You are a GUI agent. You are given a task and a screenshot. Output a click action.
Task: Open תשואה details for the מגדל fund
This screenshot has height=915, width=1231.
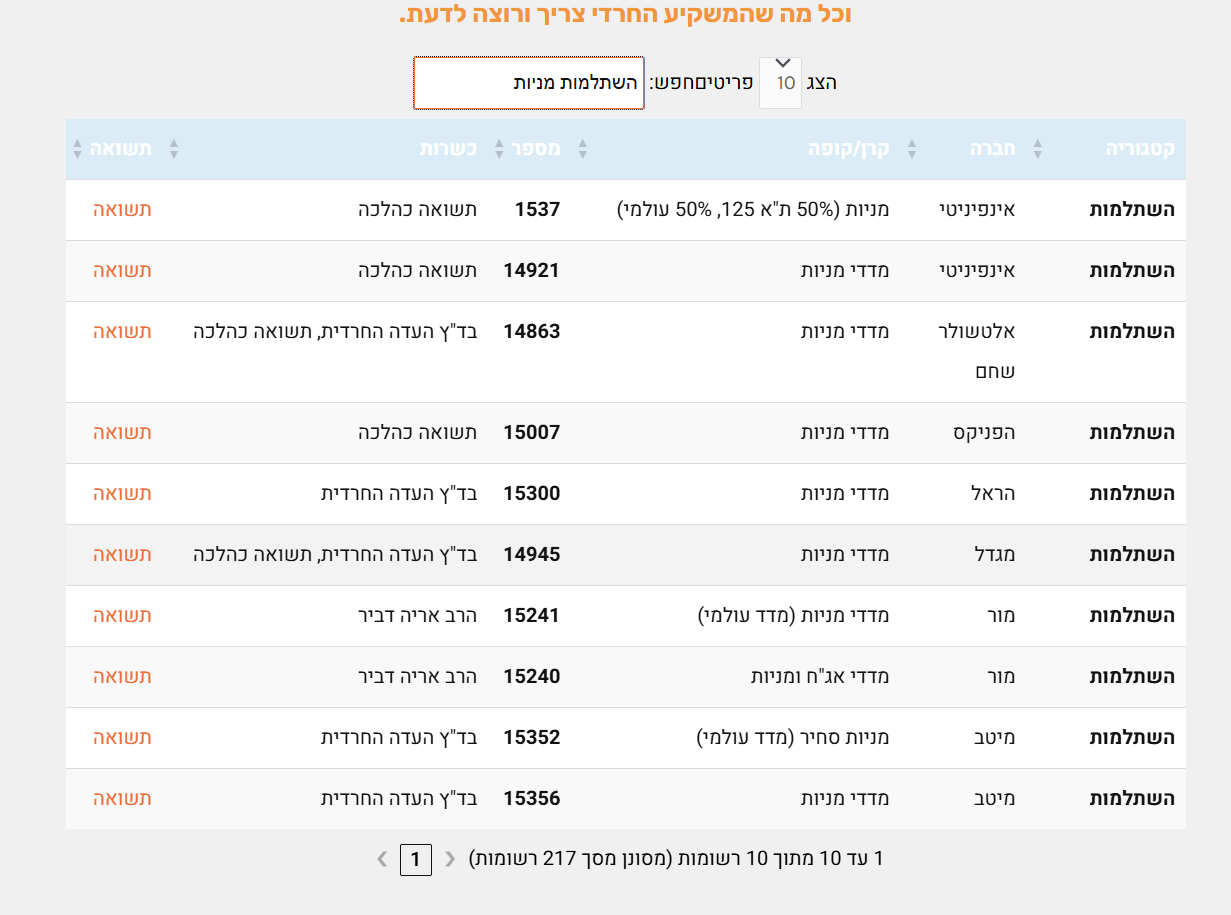(x=121, y=554)
